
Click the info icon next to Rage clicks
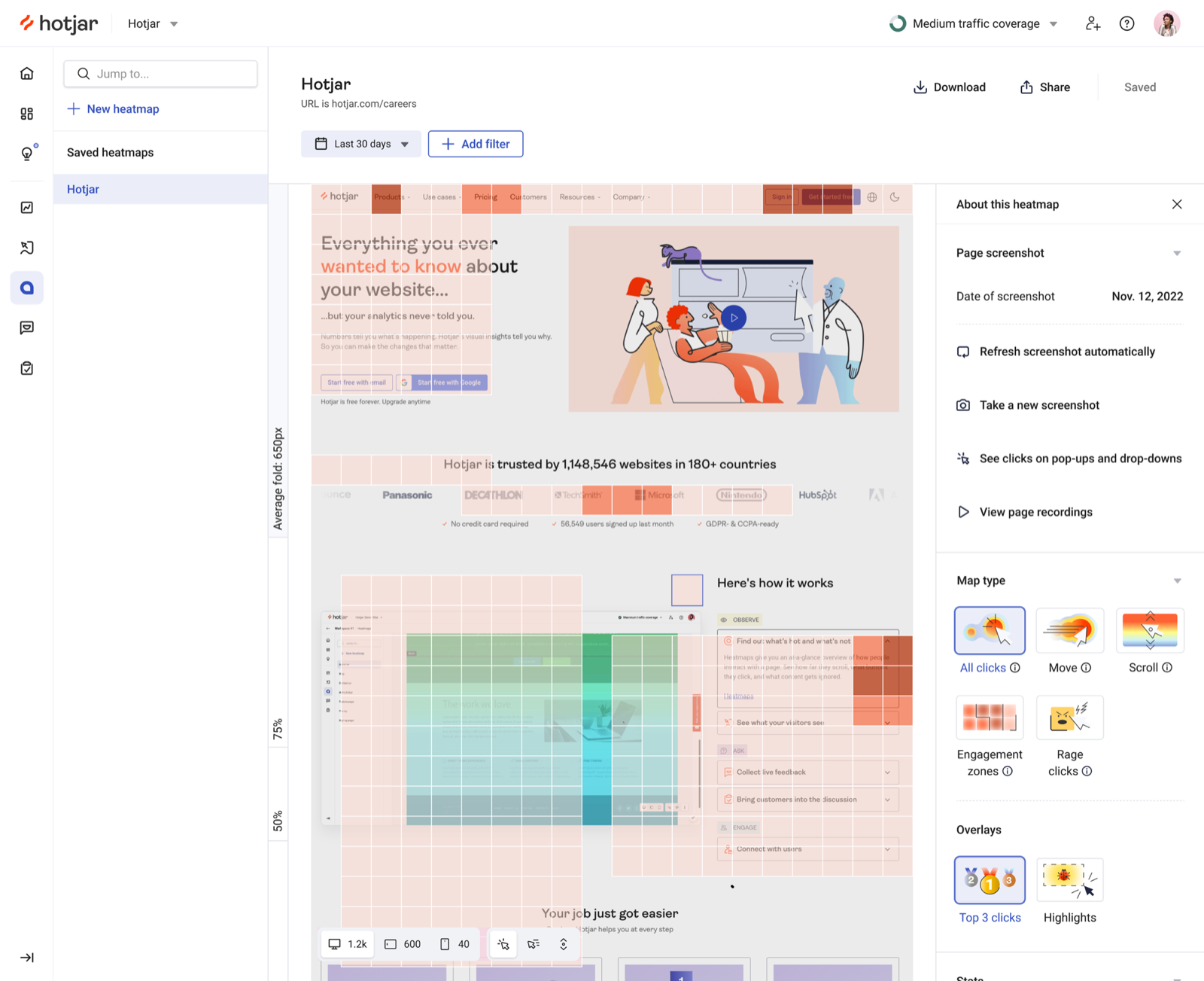coord(1087,771)
